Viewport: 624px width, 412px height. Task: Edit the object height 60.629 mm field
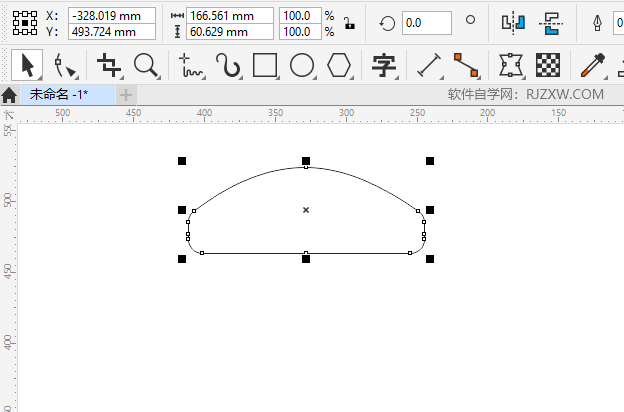coord(230,32)
